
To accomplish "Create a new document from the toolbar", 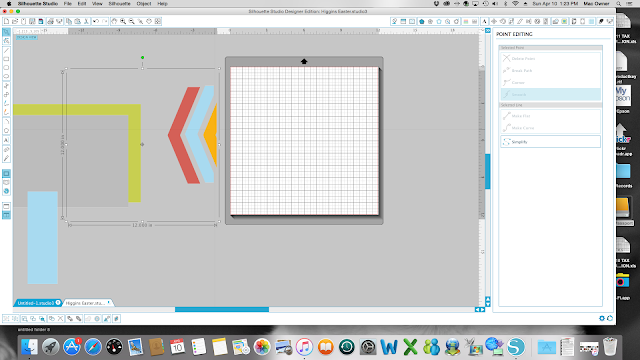I will [6, 21].
